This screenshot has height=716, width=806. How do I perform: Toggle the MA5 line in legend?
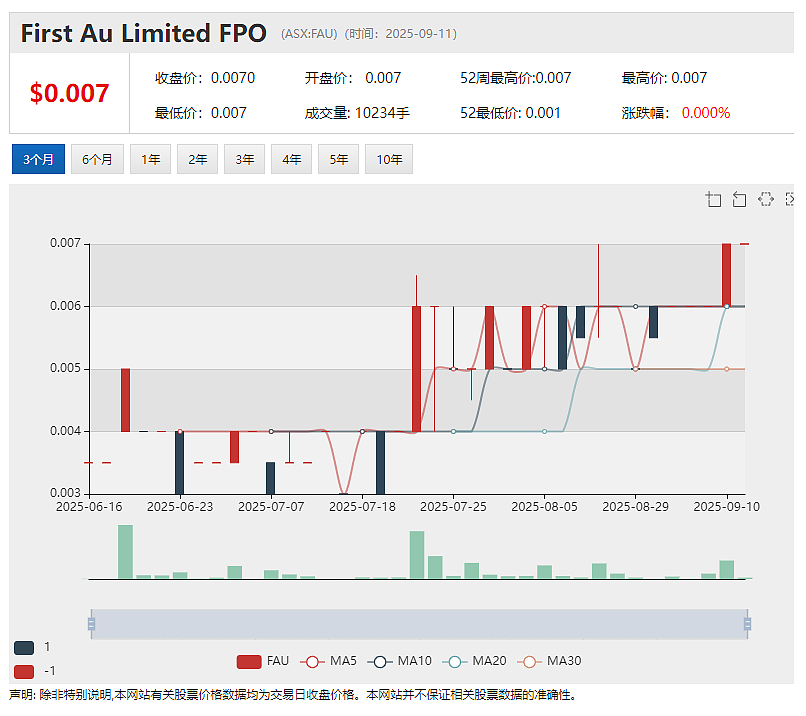coord(328,661)
